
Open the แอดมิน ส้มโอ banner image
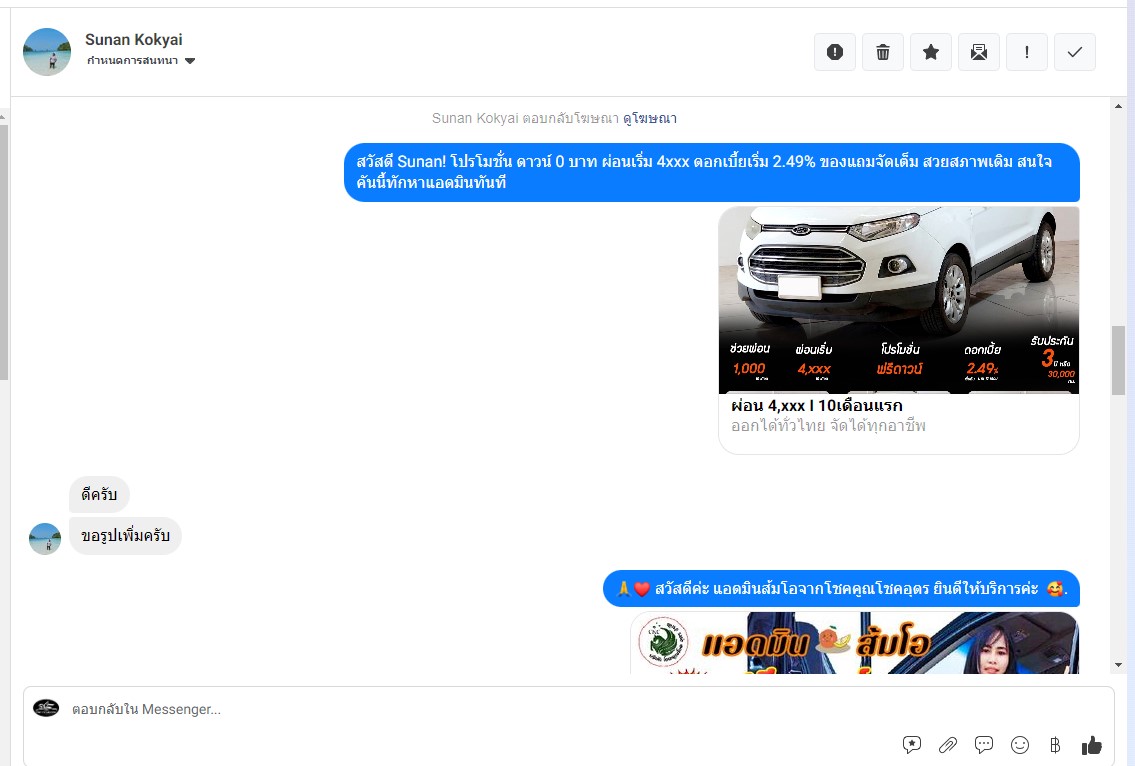click(x=854, y=643)
